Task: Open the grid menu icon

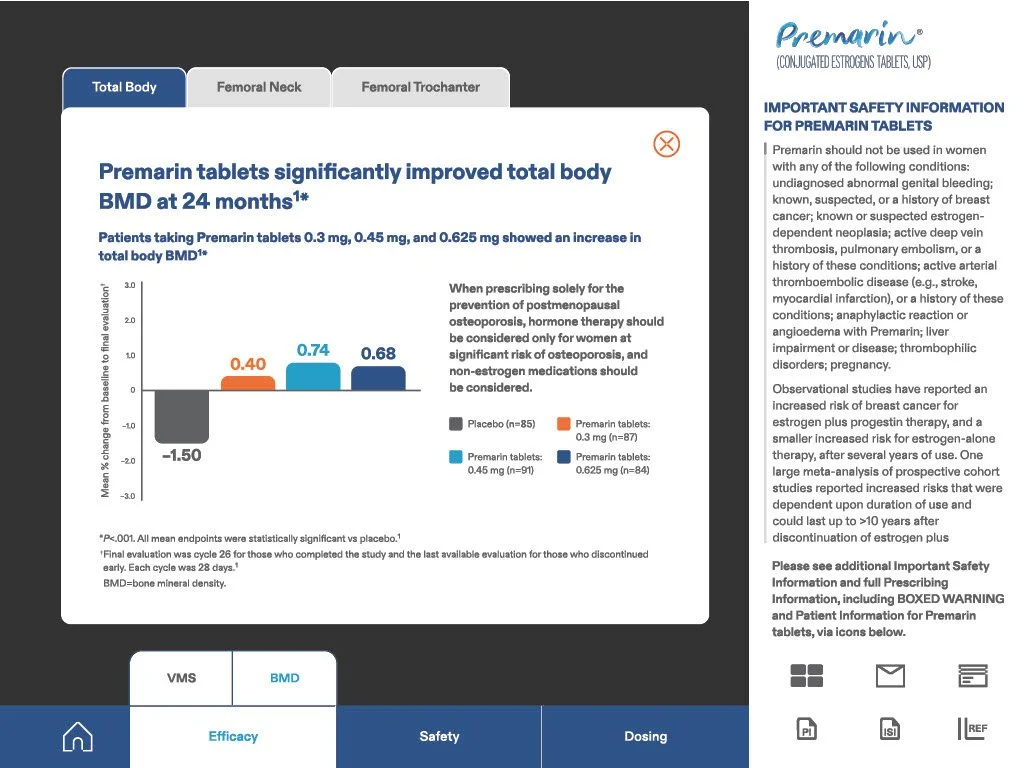Action: (x=807, y=675)
